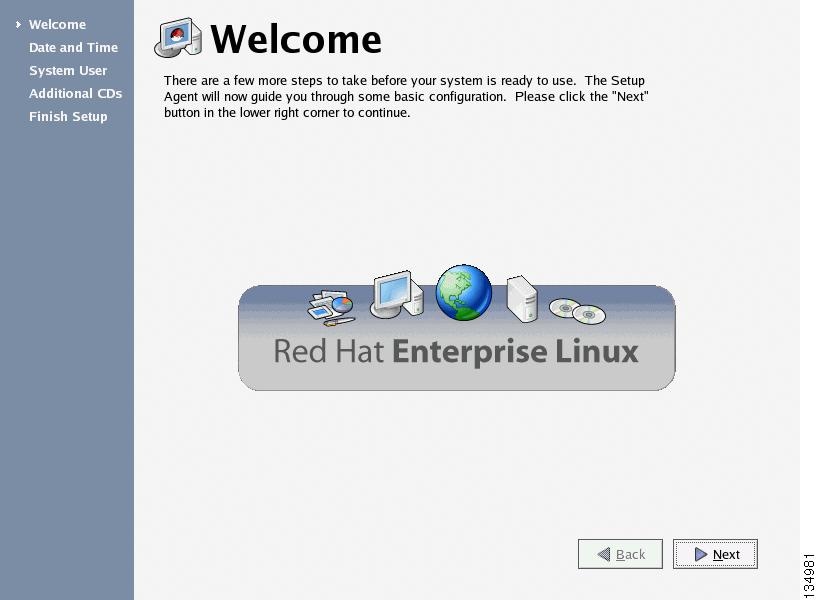Click the Red Hat Enterprise Linux logo text
The width and height of the screenshot is (817, 600).
tap(456, 351)
